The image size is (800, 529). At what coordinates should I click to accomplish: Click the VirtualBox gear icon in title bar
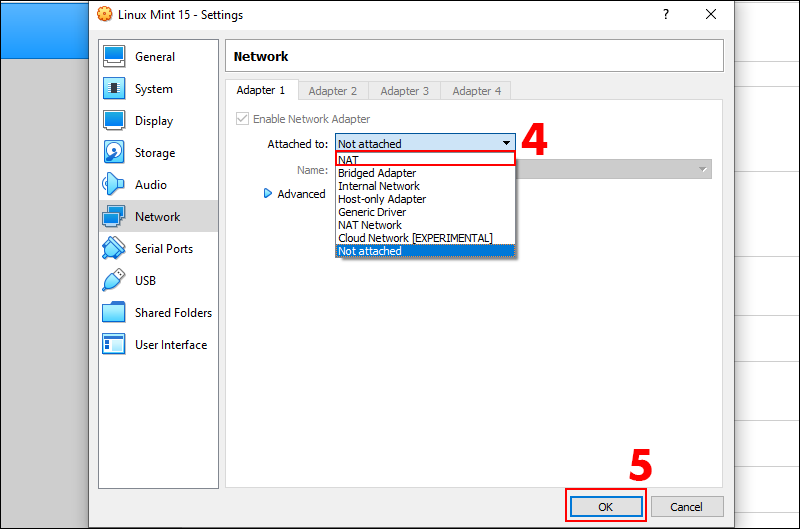pyautogui.click(x=105, y=14)
